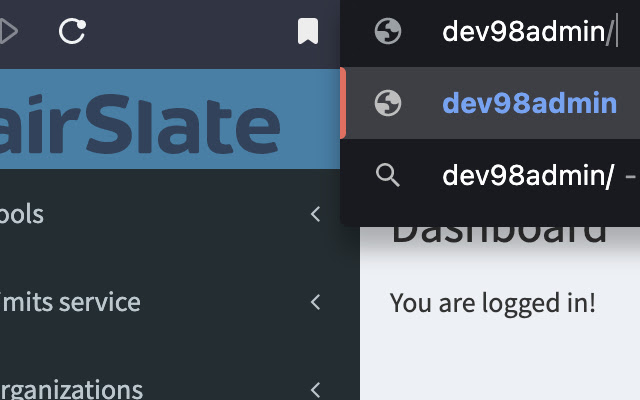Expand the Limits service chevron
Viewport: 640px width, 400px height.
point(315,302)
